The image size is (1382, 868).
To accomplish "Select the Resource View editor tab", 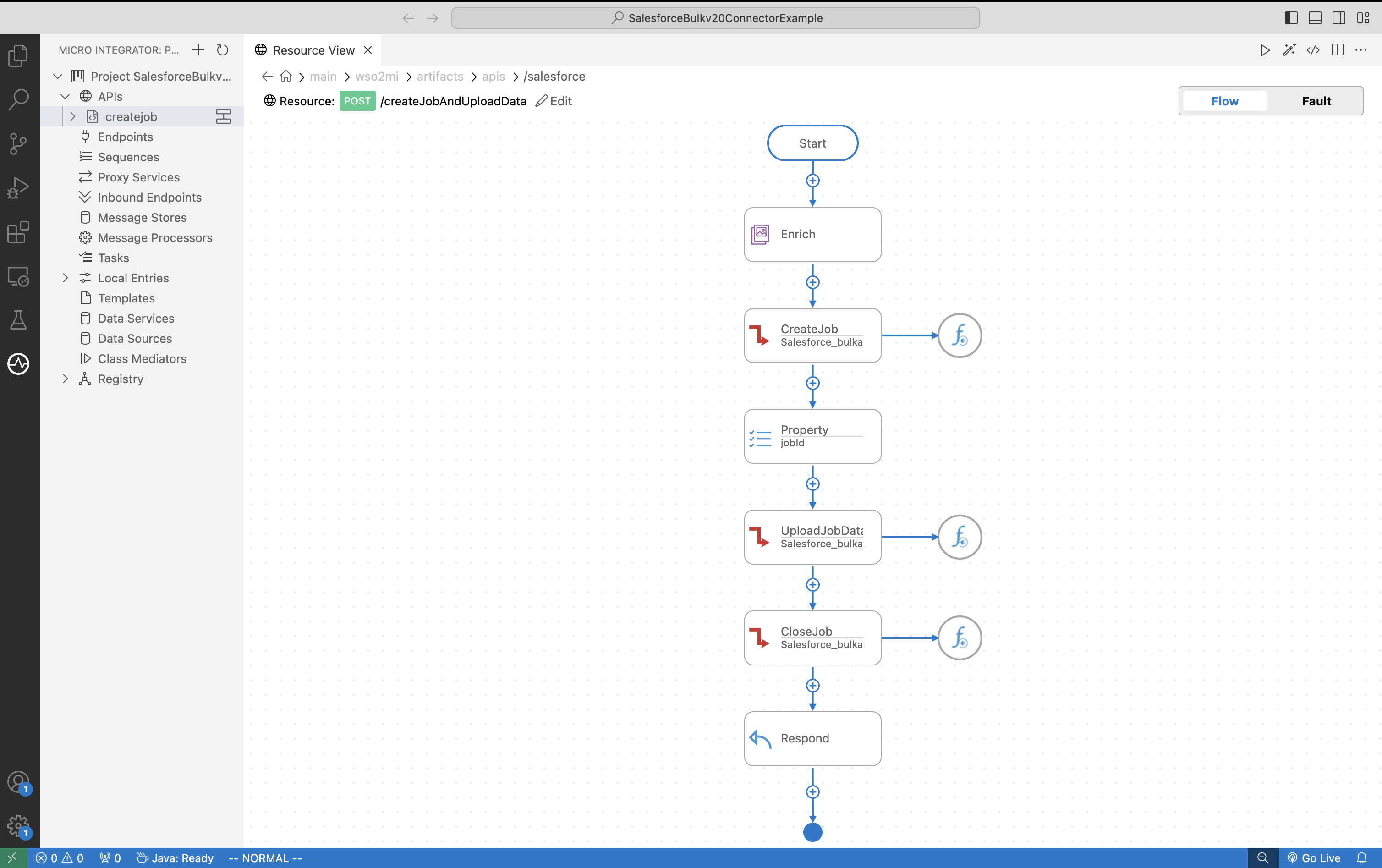I will (313, 50).
